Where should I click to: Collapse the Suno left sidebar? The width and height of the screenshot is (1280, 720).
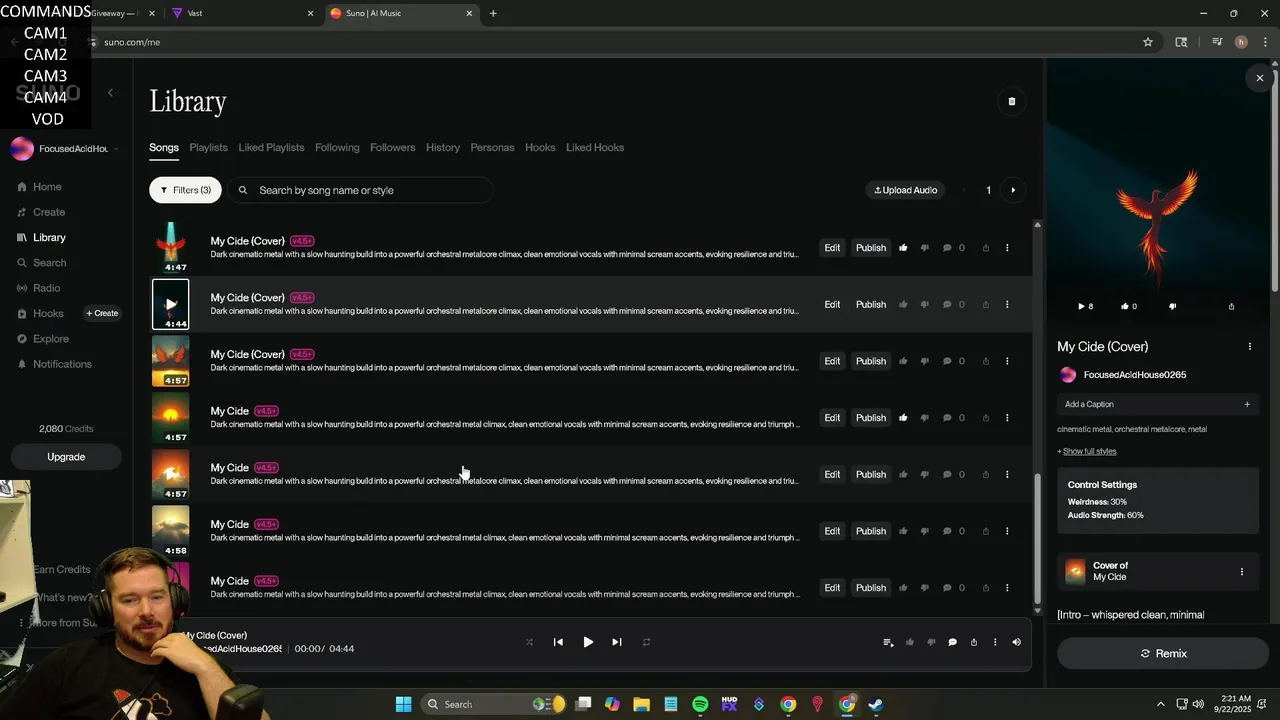pyautogui.click(x=110, y=93)
